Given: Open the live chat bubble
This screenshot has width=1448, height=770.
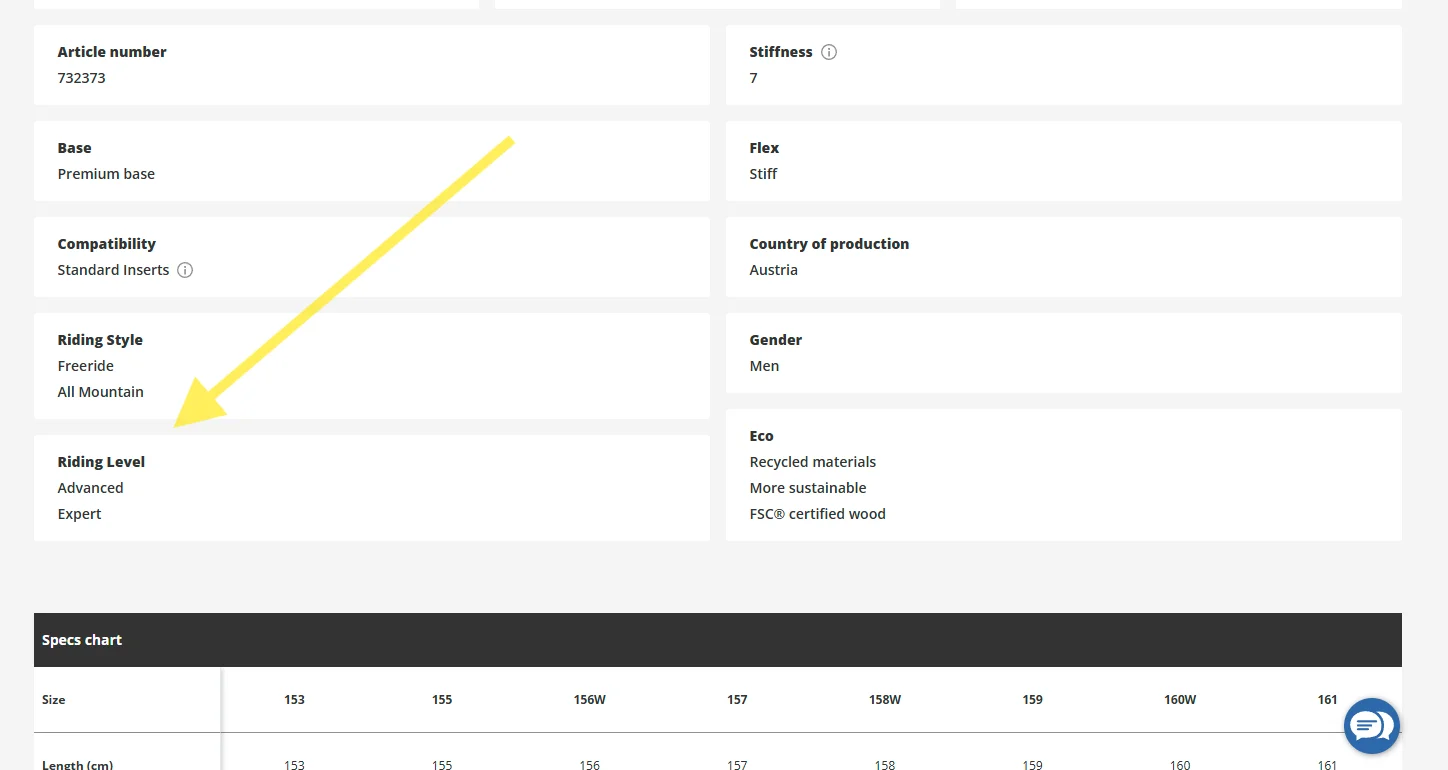Looking at the screenshot, I should pyautogui.click(x=1371, y=726).
